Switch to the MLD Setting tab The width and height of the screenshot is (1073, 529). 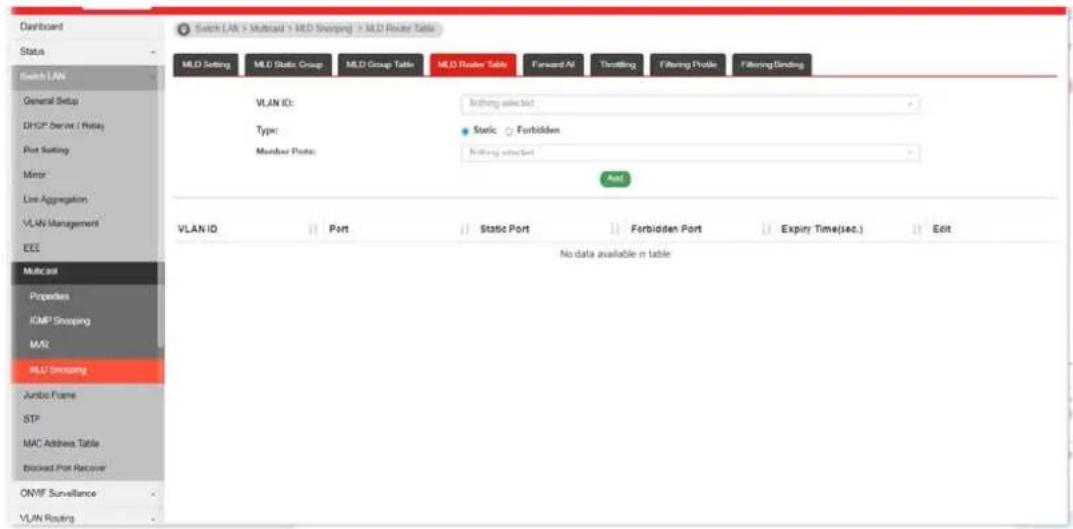[x=206, y=64]
